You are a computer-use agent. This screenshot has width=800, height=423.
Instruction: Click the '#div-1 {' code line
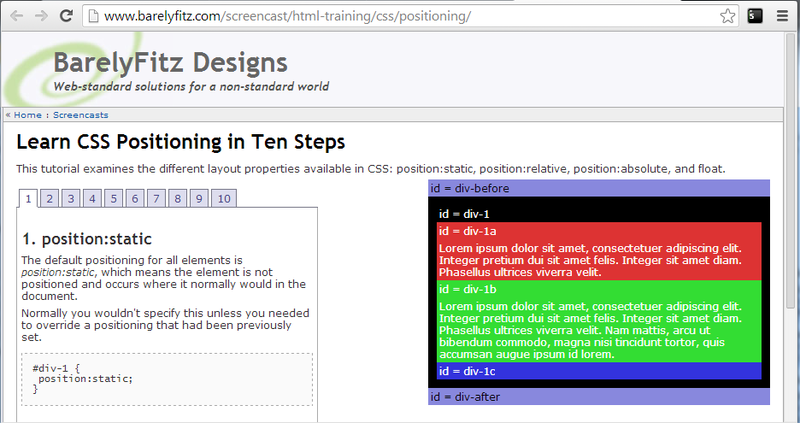tap(56, 368)
